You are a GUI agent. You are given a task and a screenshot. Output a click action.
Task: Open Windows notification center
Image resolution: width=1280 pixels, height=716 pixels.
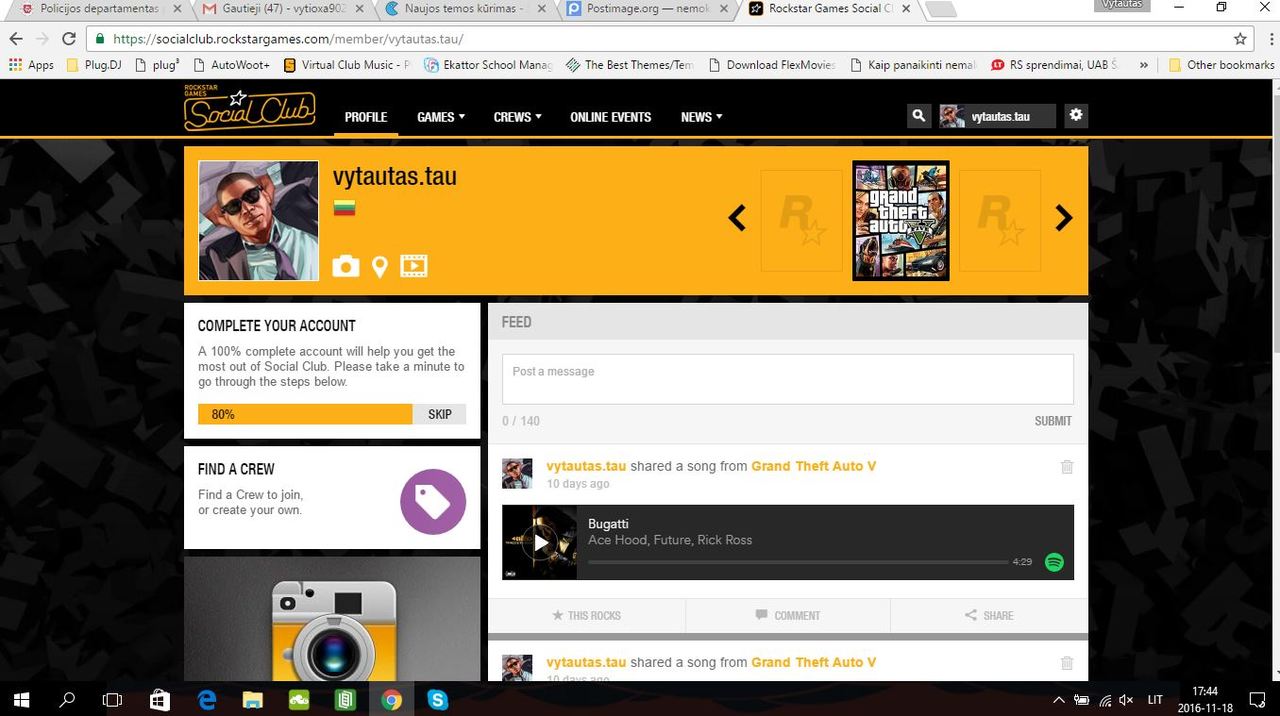[1258, 700]
